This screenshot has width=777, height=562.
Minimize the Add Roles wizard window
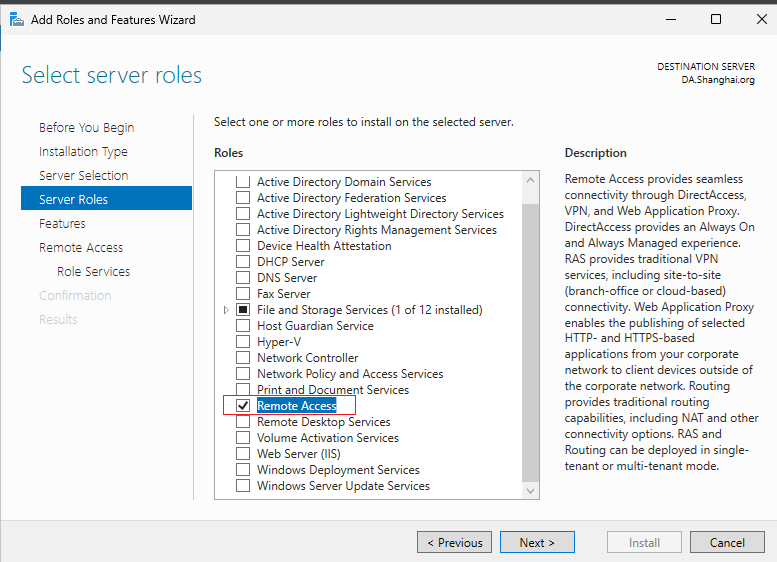tap(671, 19)
